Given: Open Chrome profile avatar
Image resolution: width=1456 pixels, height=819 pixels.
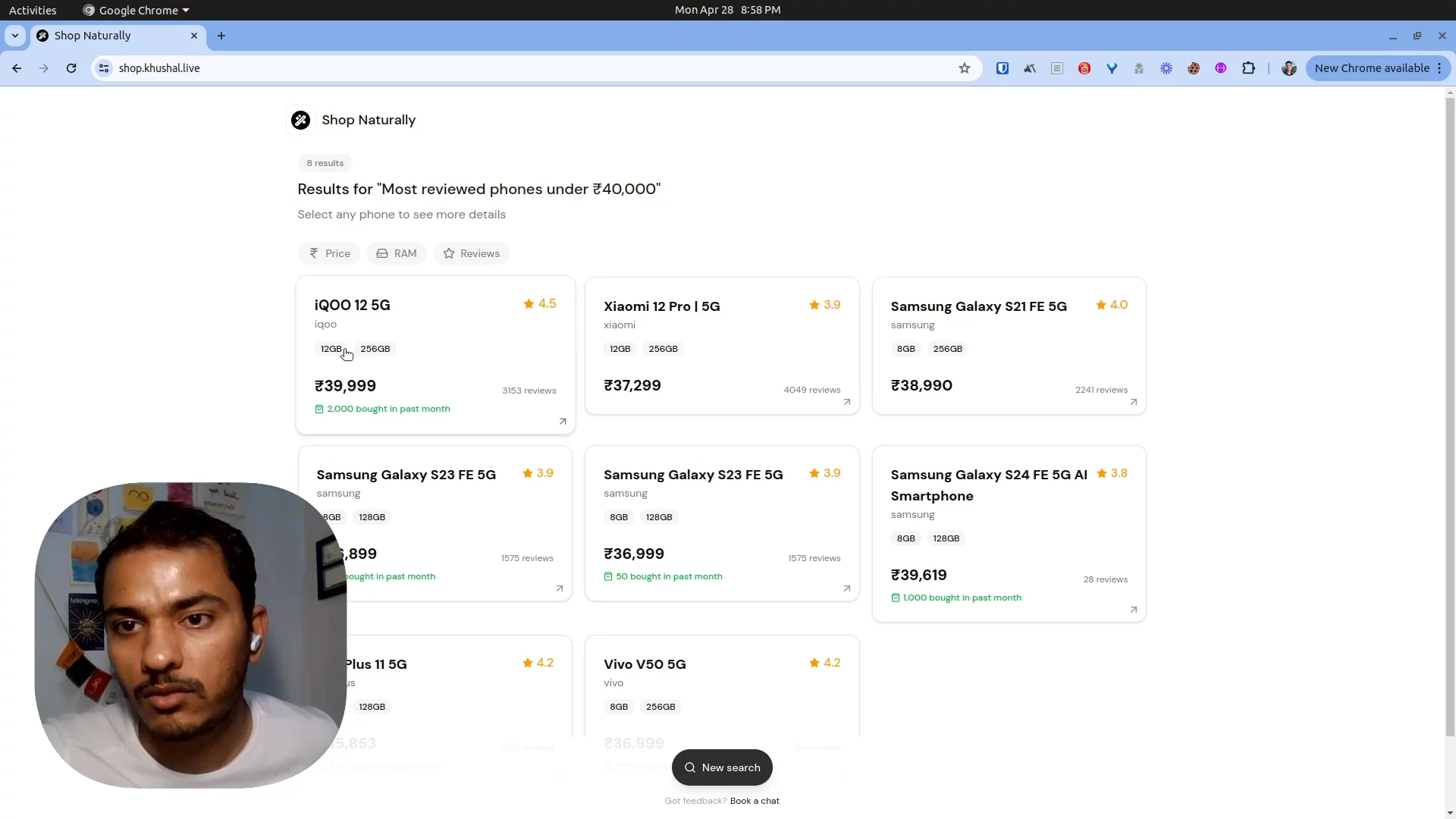Looking at the screenshot, I should coord(1289,68).
